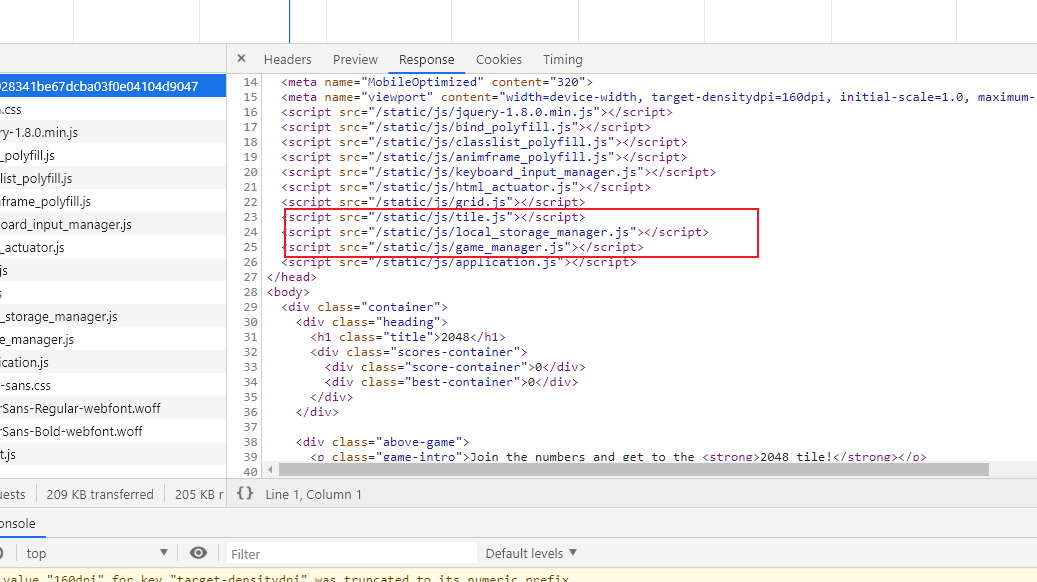Viewport: 1037px width, 582px height.
Task: Click line number 28 in the response
Action: [250, 292]
